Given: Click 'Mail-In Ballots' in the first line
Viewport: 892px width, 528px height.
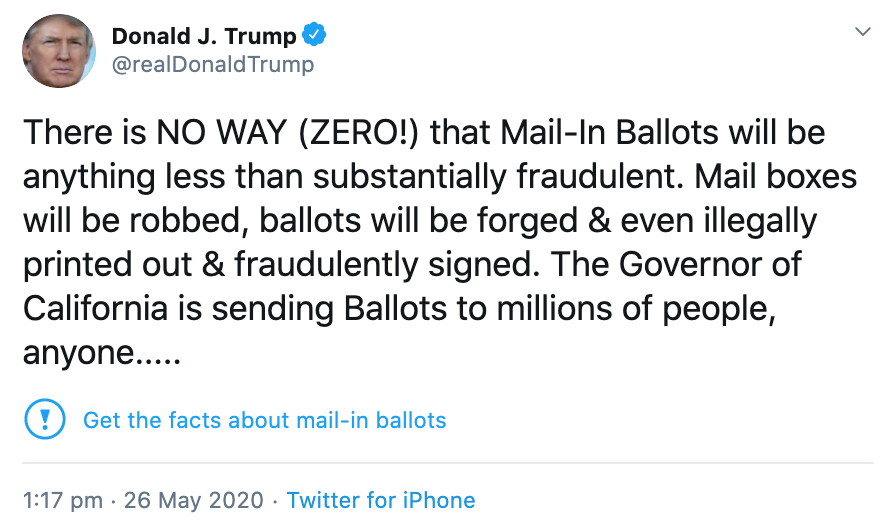Looking at the screenshot, I should [609, 133].
